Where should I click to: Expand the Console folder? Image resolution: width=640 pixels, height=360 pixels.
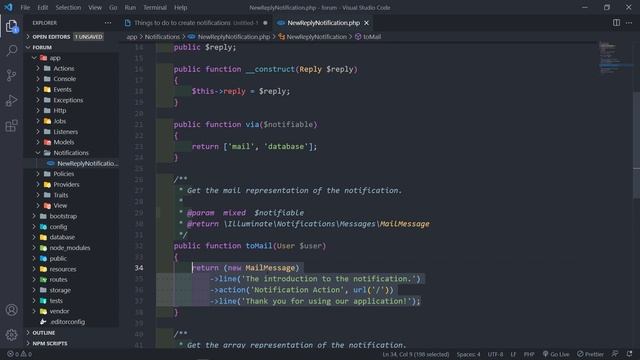coord(71,79)
